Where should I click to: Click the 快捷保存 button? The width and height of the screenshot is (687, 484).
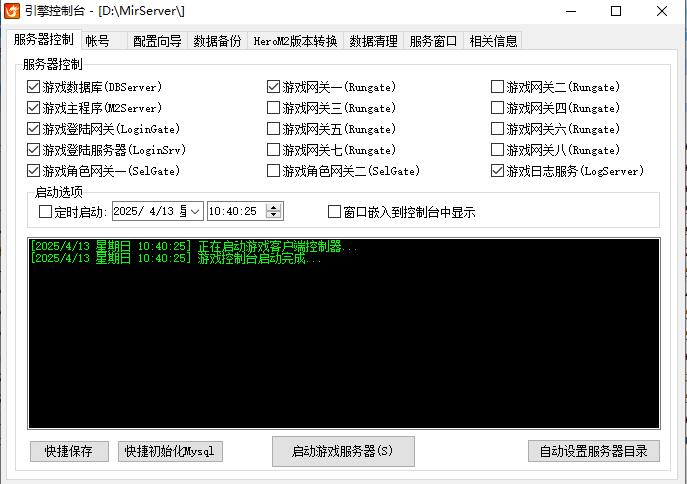pos(69,451)
